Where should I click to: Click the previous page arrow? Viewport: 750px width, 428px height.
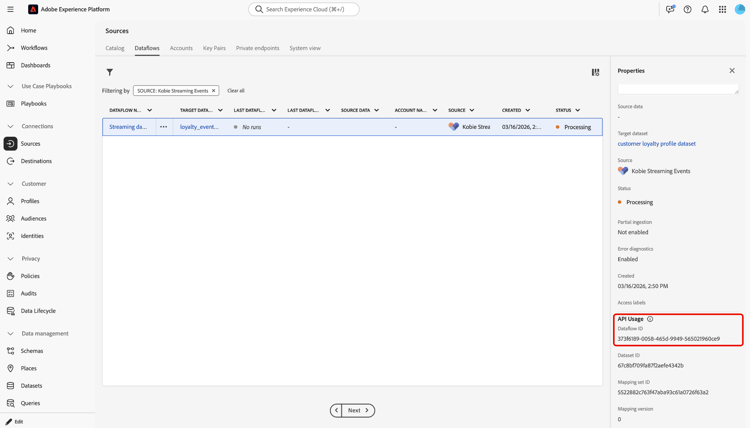click(336, 410)
